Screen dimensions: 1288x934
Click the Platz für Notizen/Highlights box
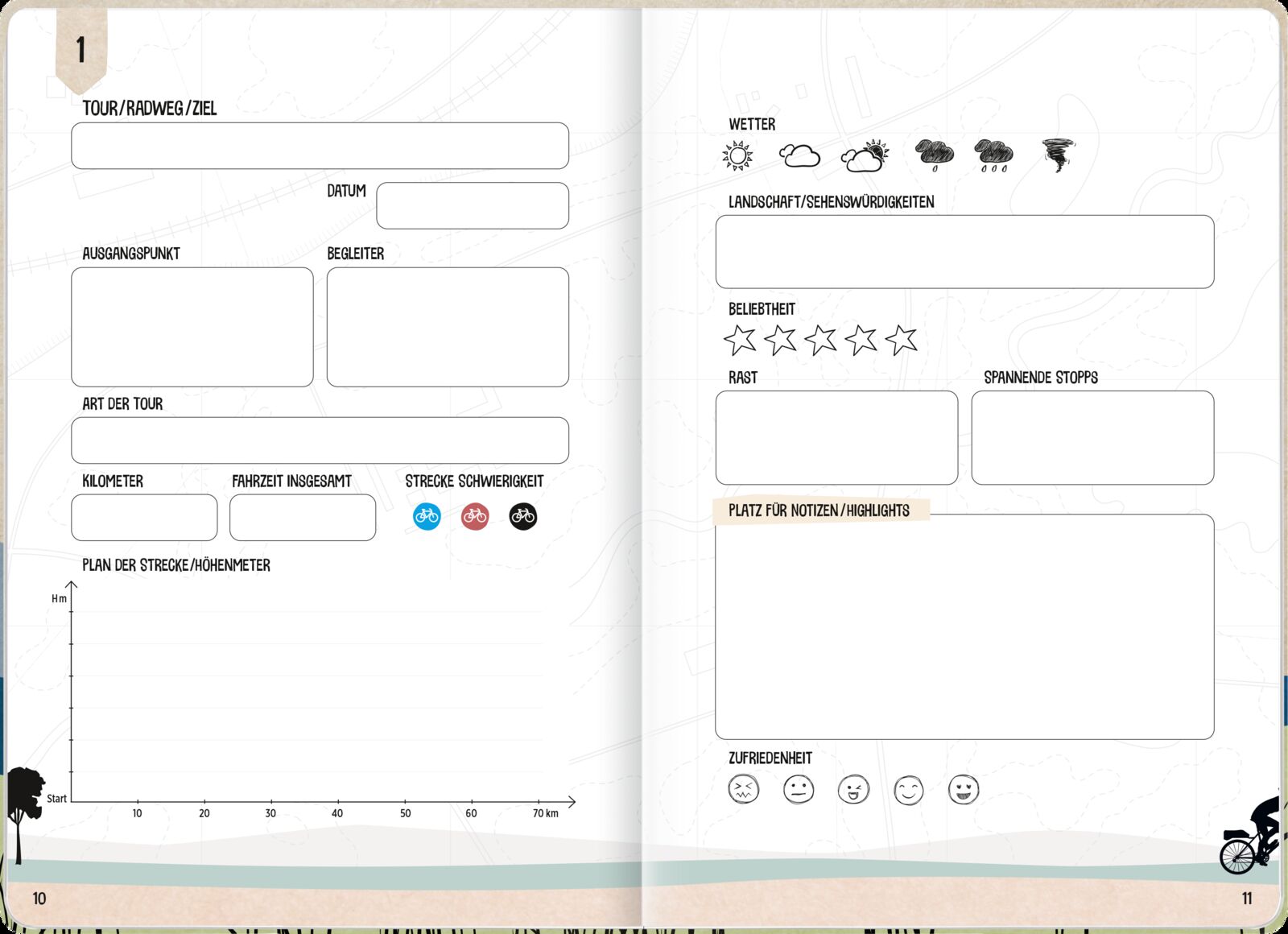coord(964,628)
